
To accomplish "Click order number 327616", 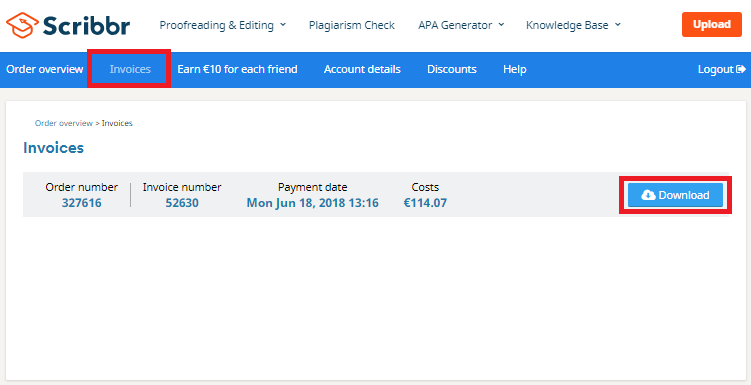I will pos(81,203).
